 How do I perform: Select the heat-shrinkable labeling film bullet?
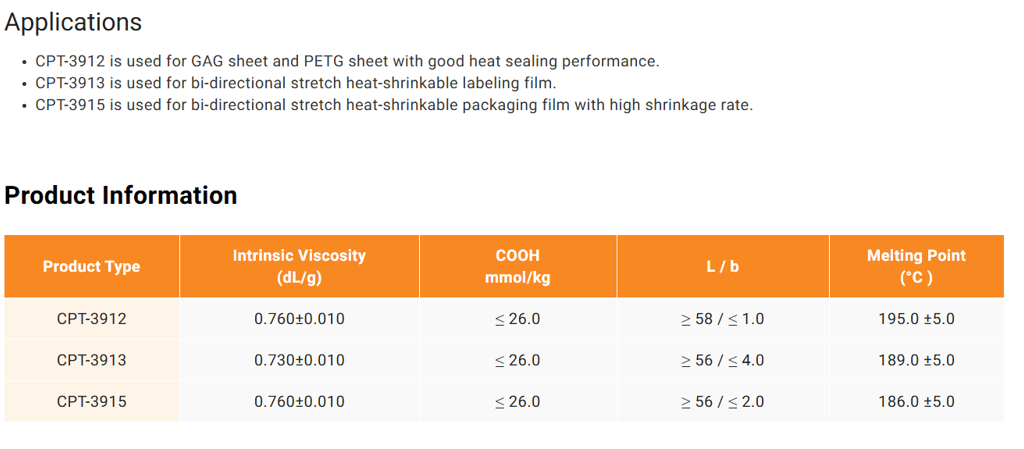coord(296,84)
